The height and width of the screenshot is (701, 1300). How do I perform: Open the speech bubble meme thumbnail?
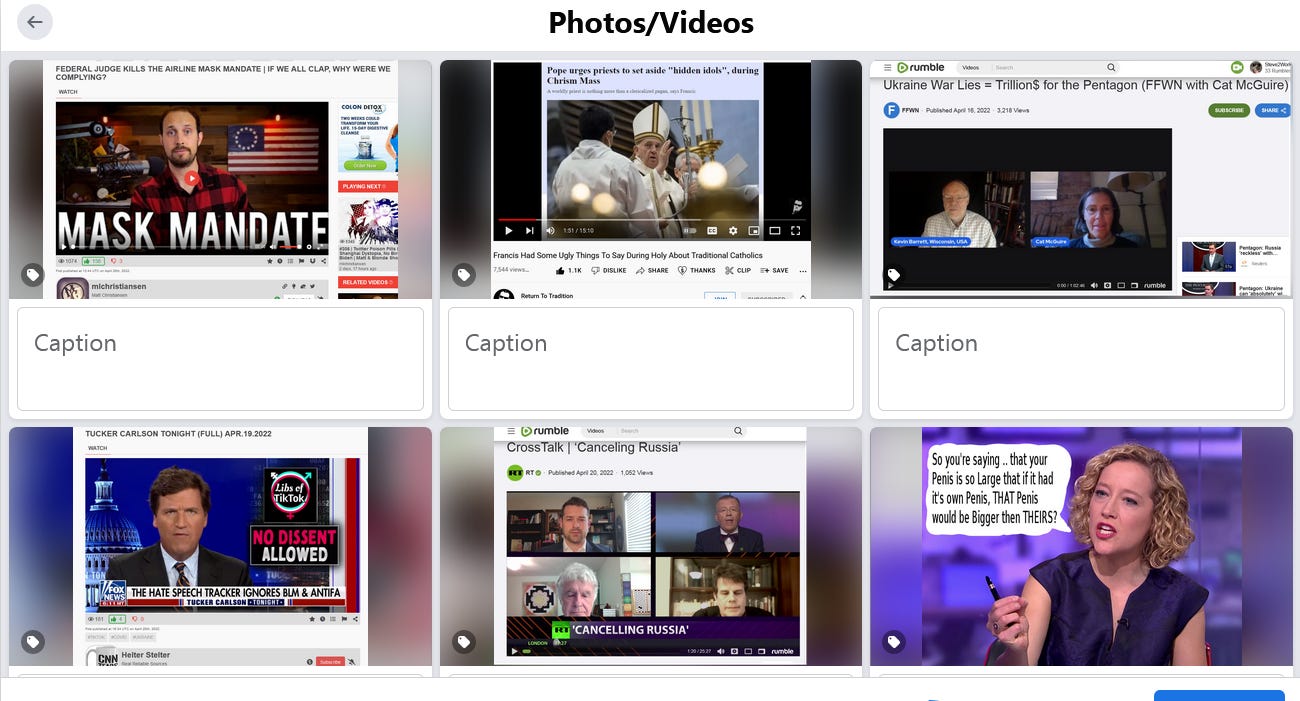point(1081,546)
